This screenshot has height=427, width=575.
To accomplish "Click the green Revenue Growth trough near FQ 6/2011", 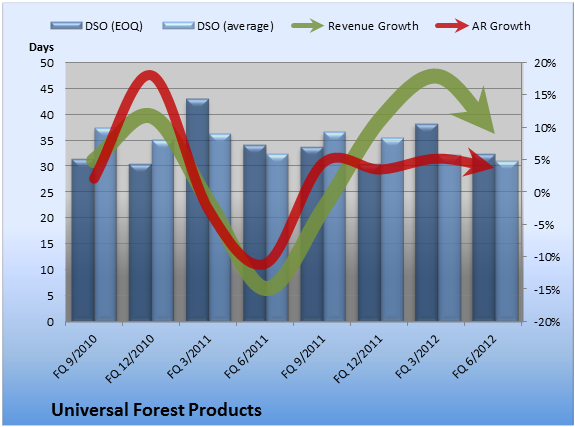I will pyautogui.click(x=267, y=288).
